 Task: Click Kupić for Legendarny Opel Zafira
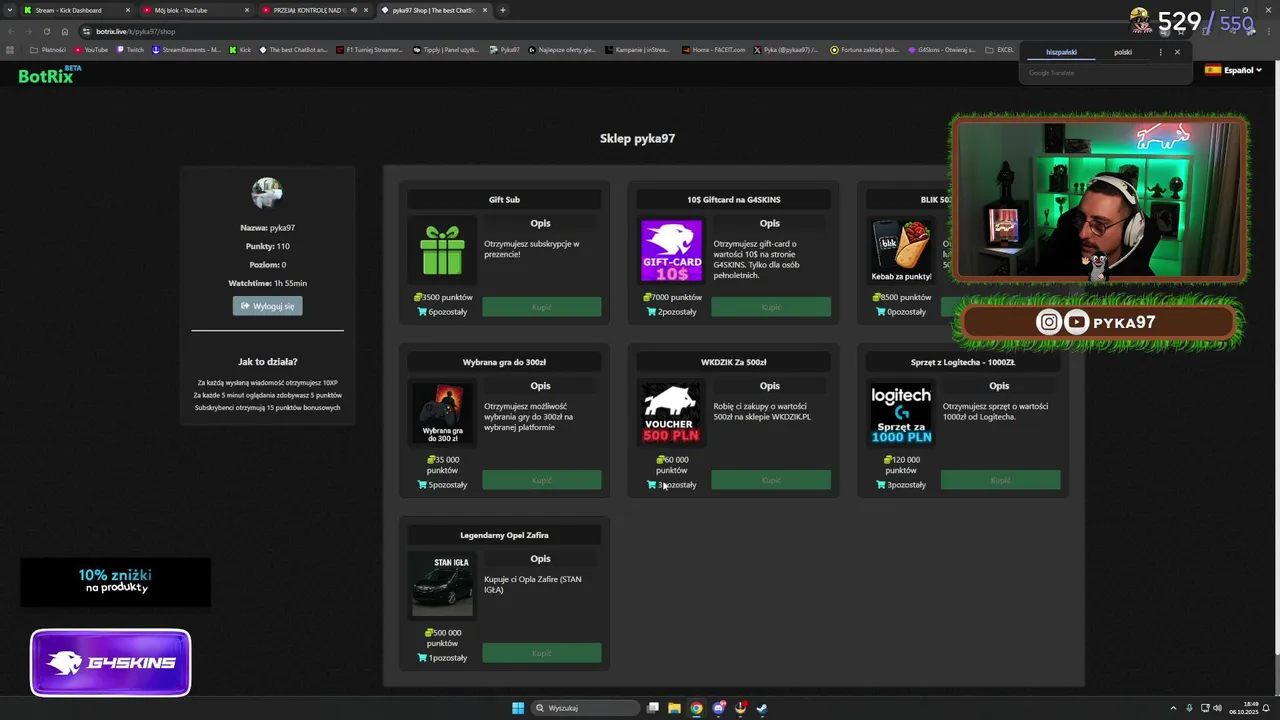[x=542, y=653]
